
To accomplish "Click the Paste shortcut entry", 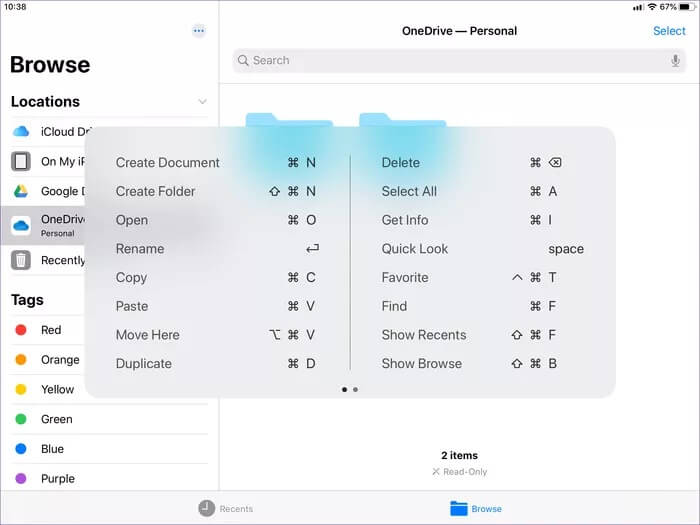I will coord(216,306).
